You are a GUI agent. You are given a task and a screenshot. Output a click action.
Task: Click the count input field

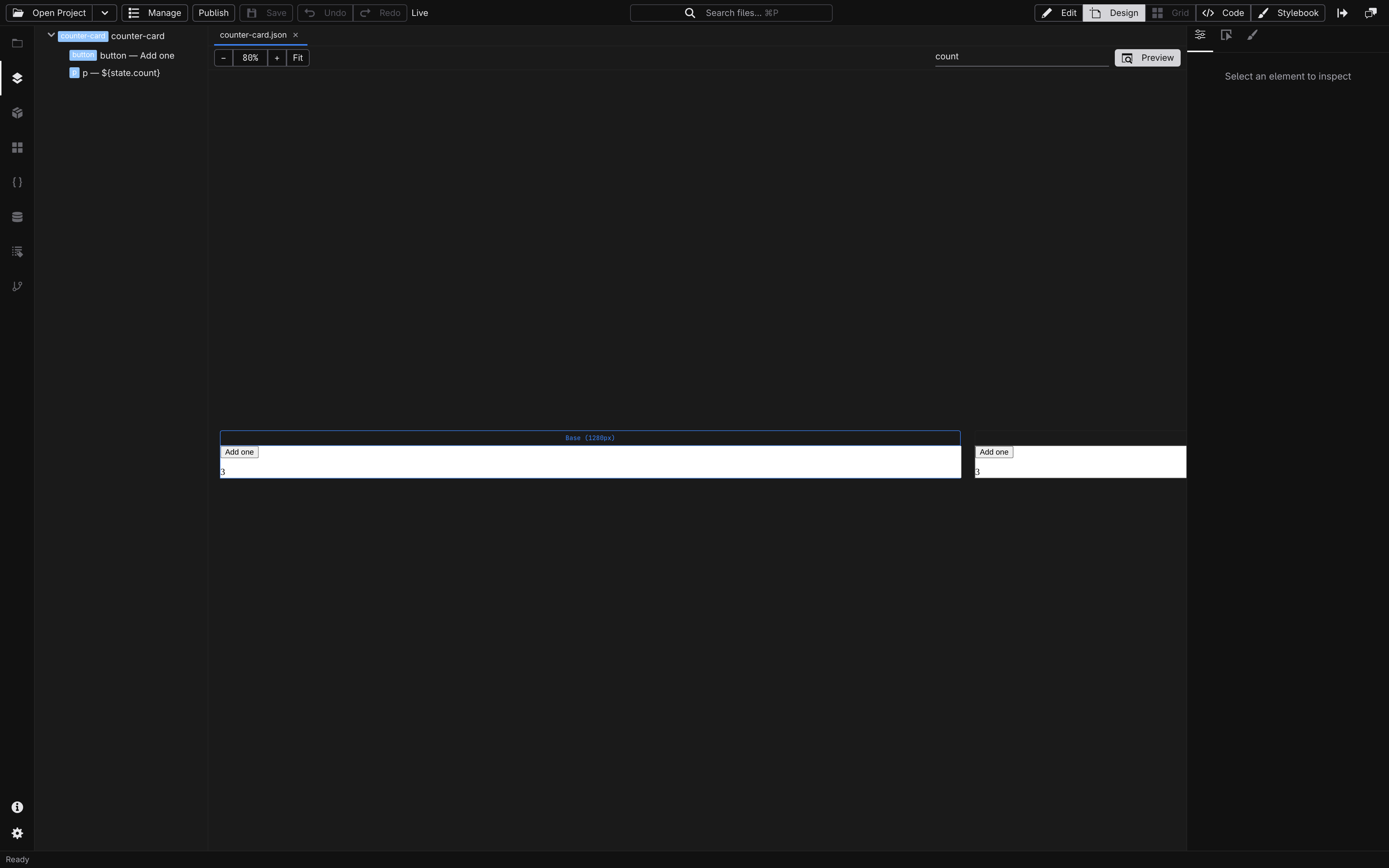[1021, 57]
